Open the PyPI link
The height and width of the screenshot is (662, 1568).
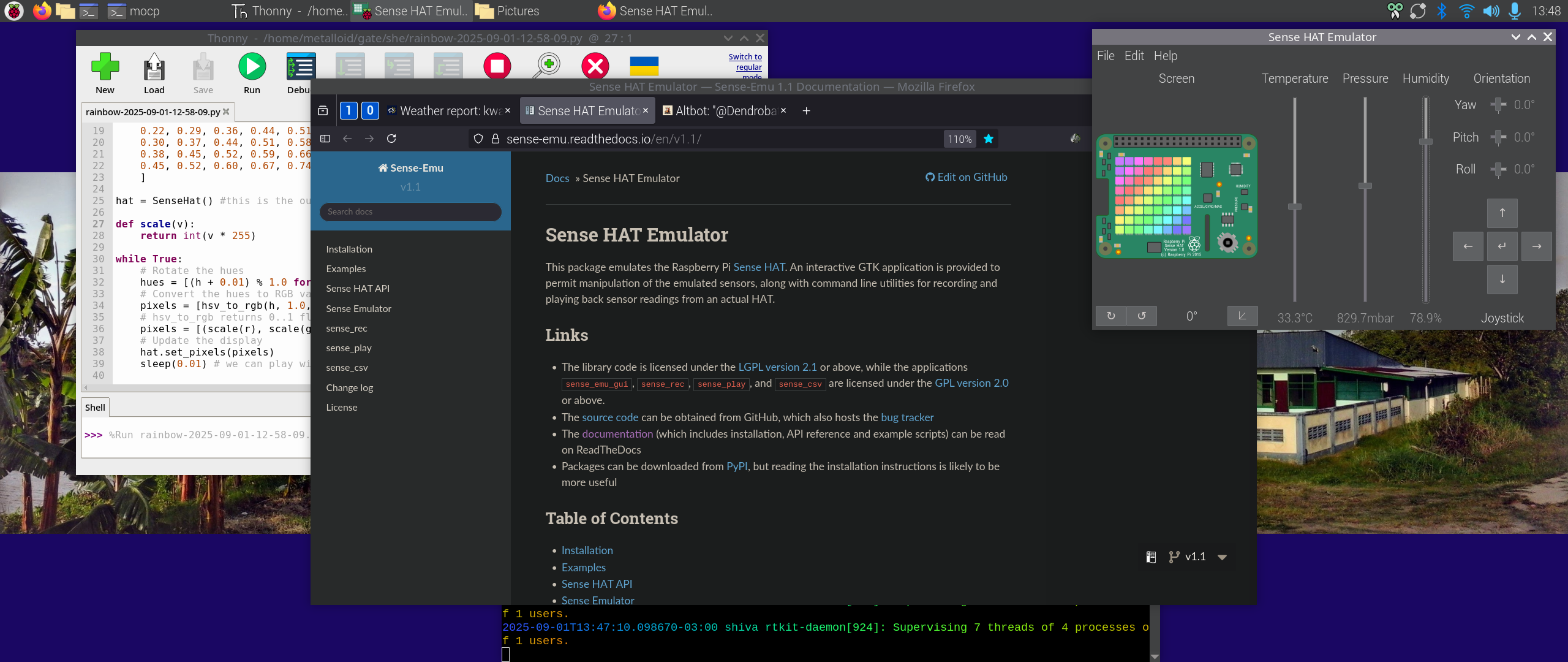click(x=737, y=466)
